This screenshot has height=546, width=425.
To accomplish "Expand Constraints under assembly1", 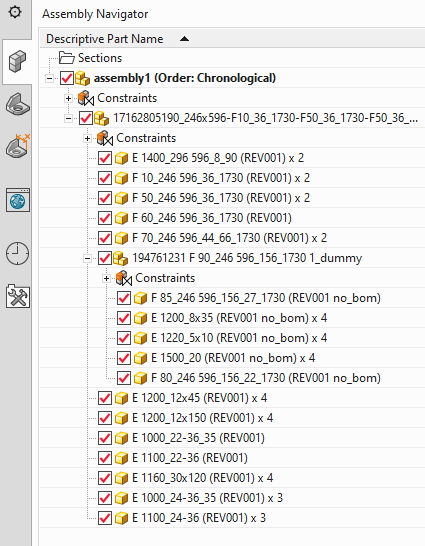I will tap(68, 99).
